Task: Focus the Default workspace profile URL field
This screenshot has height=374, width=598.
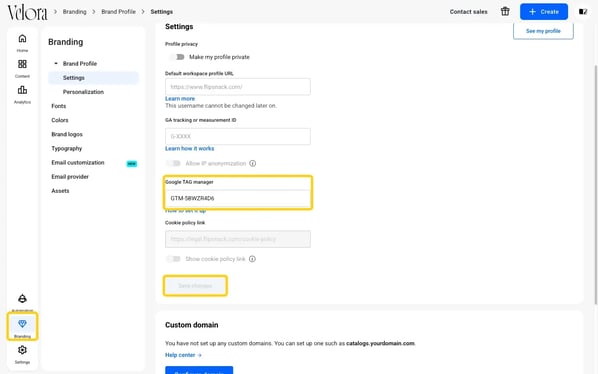Action: click(x=238, y=87)
